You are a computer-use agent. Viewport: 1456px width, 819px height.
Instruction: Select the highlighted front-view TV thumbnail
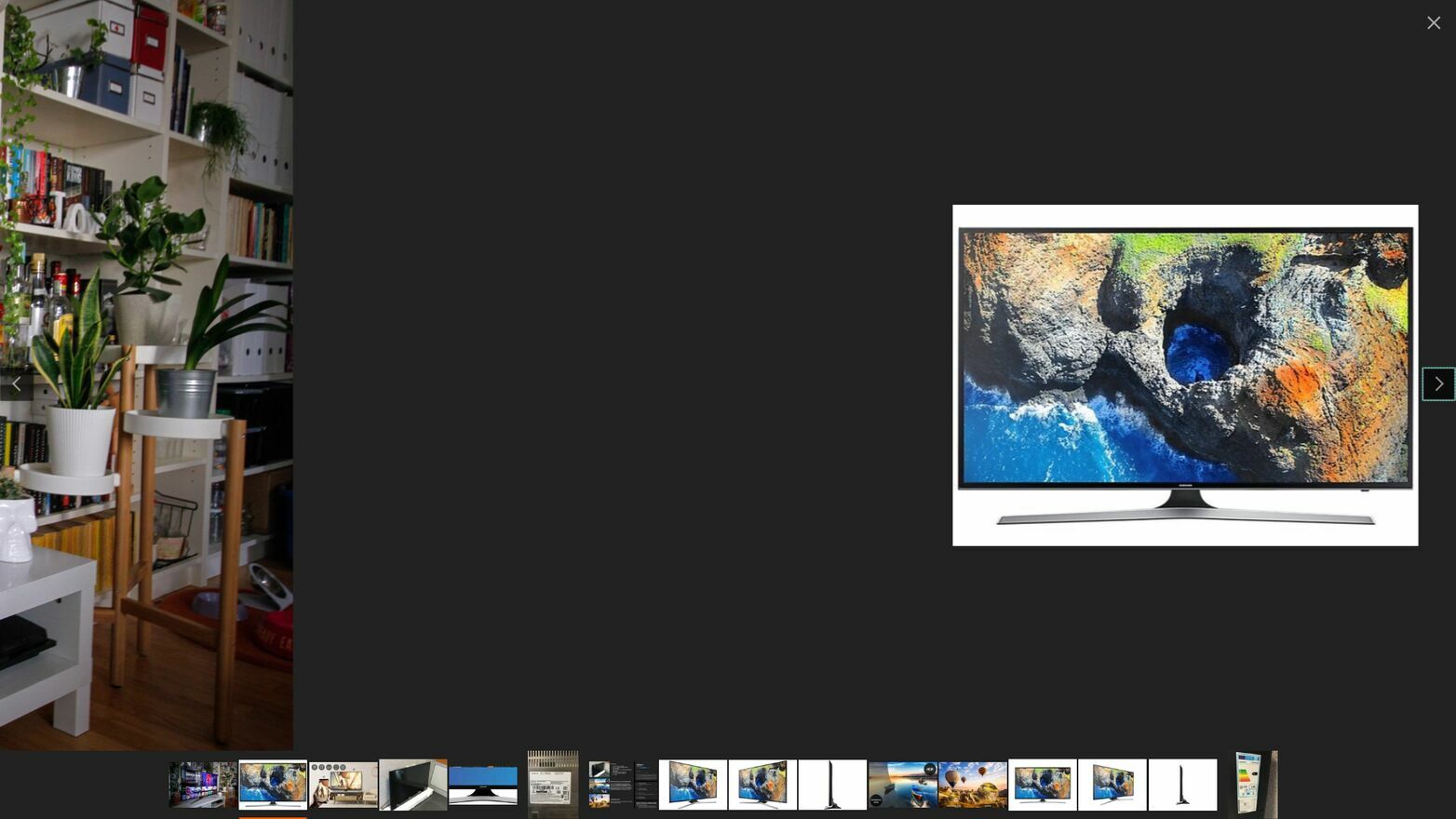[x=273, y=785]
